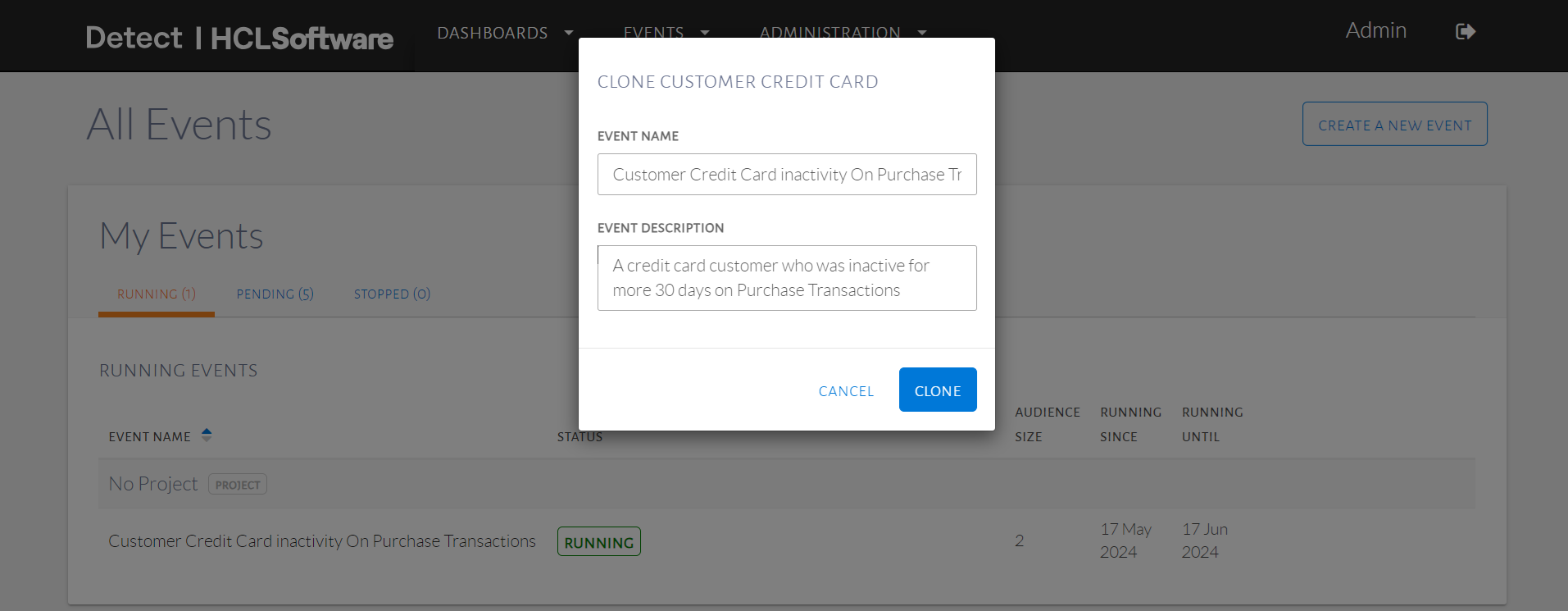Screen dimensions: 1568x611
Task: Click the PROJECT tag beside No Project
Action: [238, 485]
